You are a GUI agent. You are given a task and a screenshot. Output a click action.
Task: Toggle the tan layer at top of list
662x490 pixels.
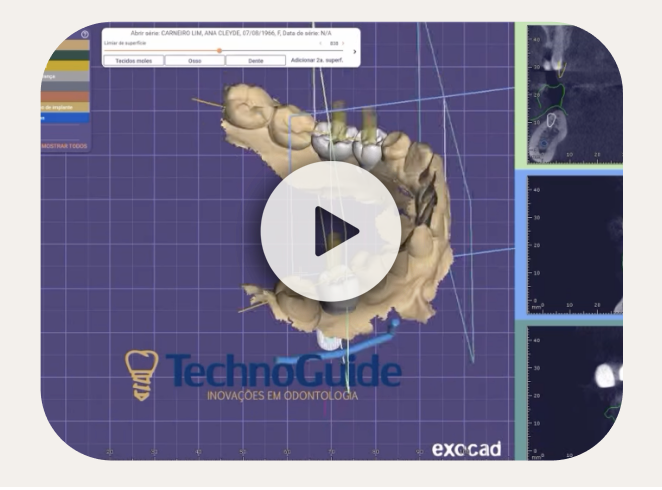pyautogui.click(x=69, y=45)
